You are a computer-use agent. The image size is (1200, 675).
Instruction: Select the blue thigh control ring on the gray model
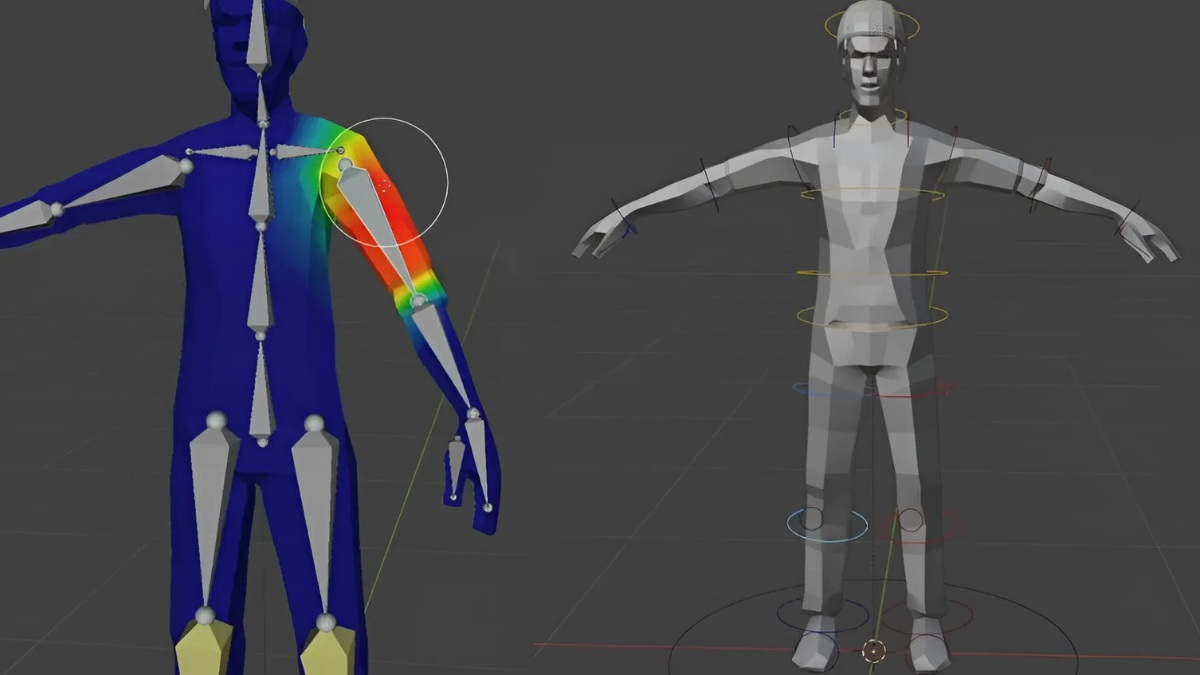832,390
